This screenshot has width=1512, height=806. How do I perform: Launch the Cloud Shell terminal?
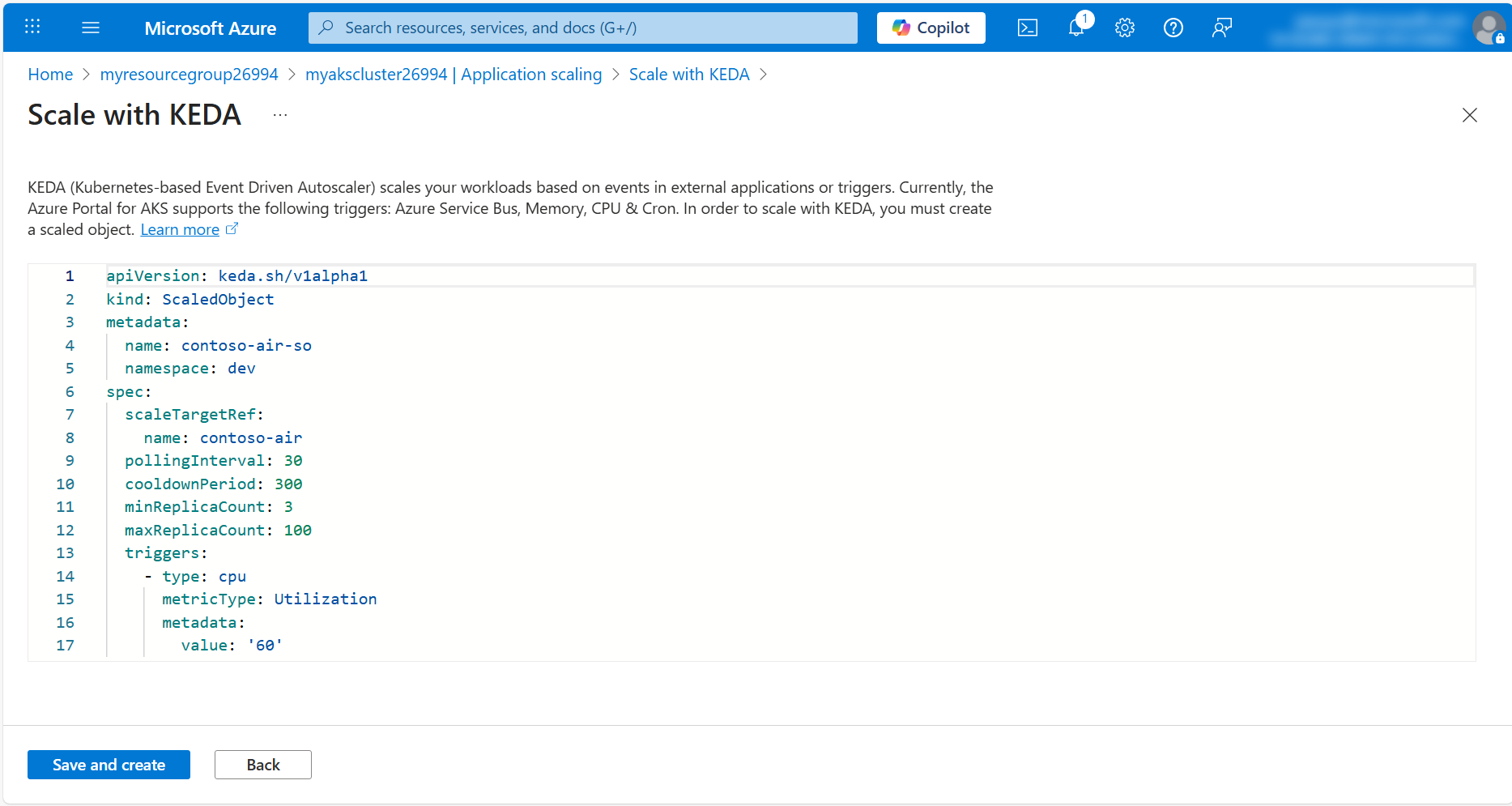(1027, 27)
